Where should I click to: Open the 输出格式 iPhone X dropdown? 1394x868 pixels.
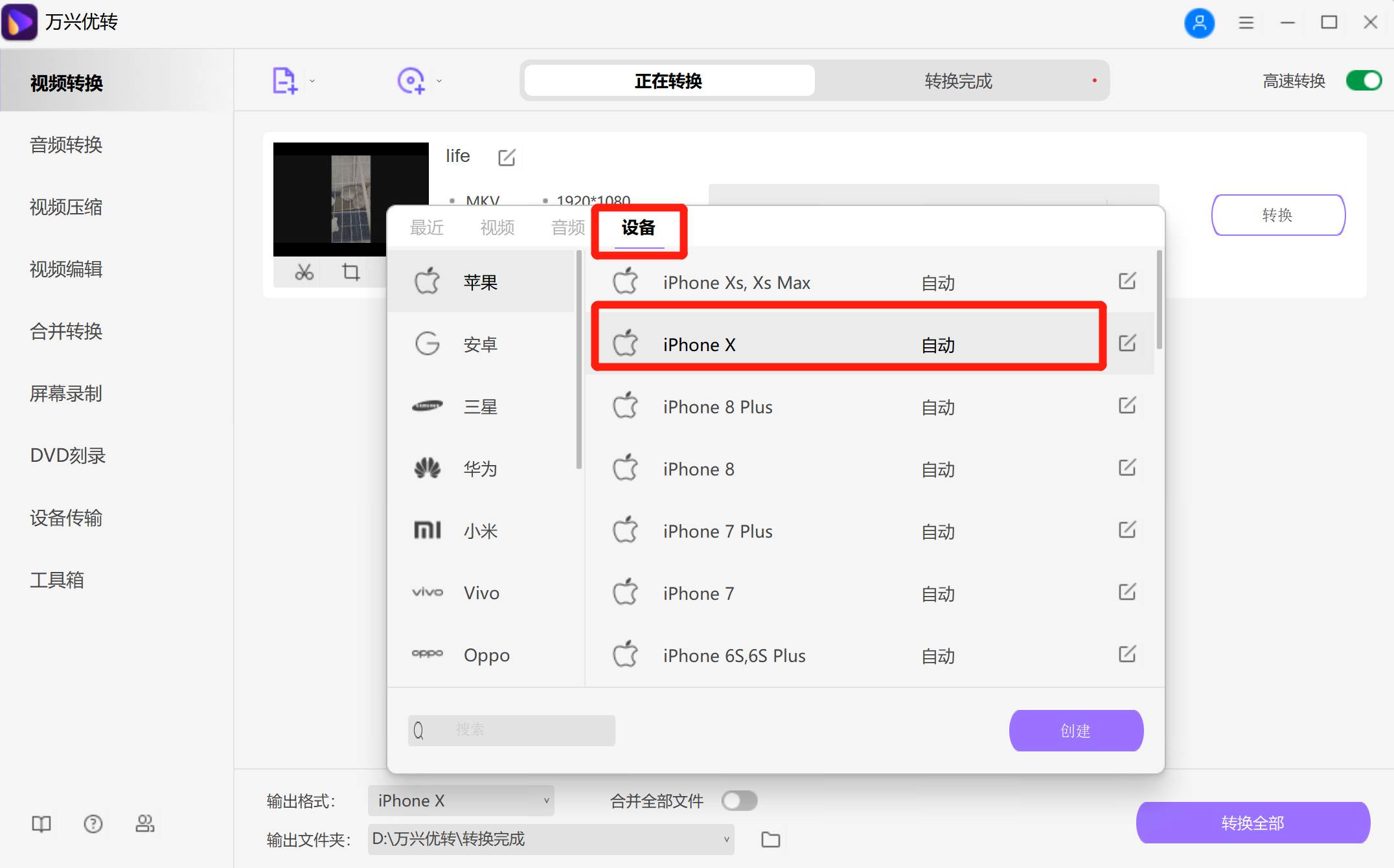(461, 801)
